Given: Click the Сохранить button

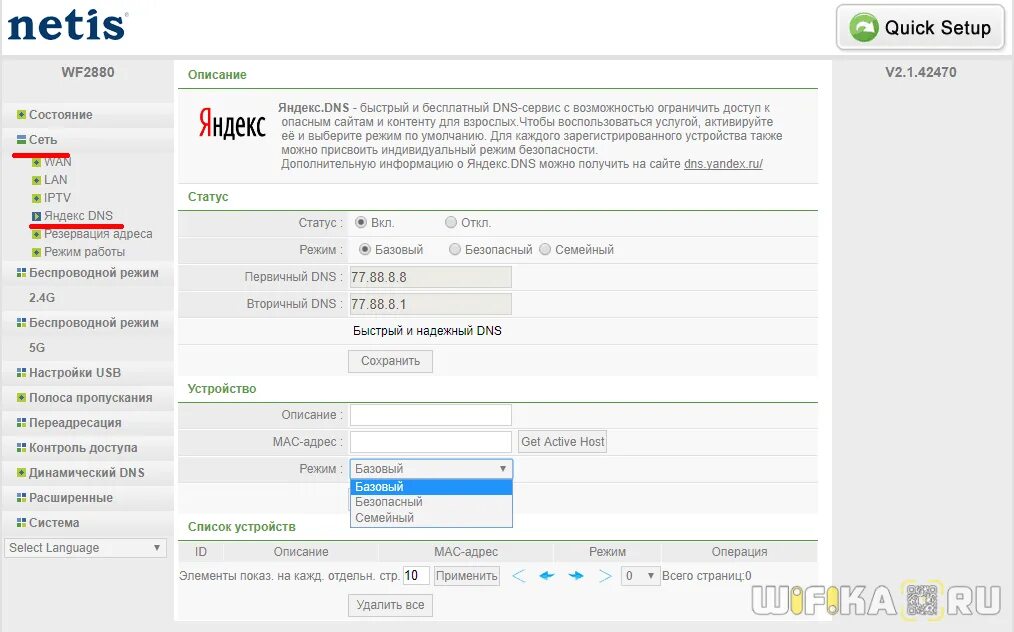Looking at the screenshot, I should coord(390,361).
